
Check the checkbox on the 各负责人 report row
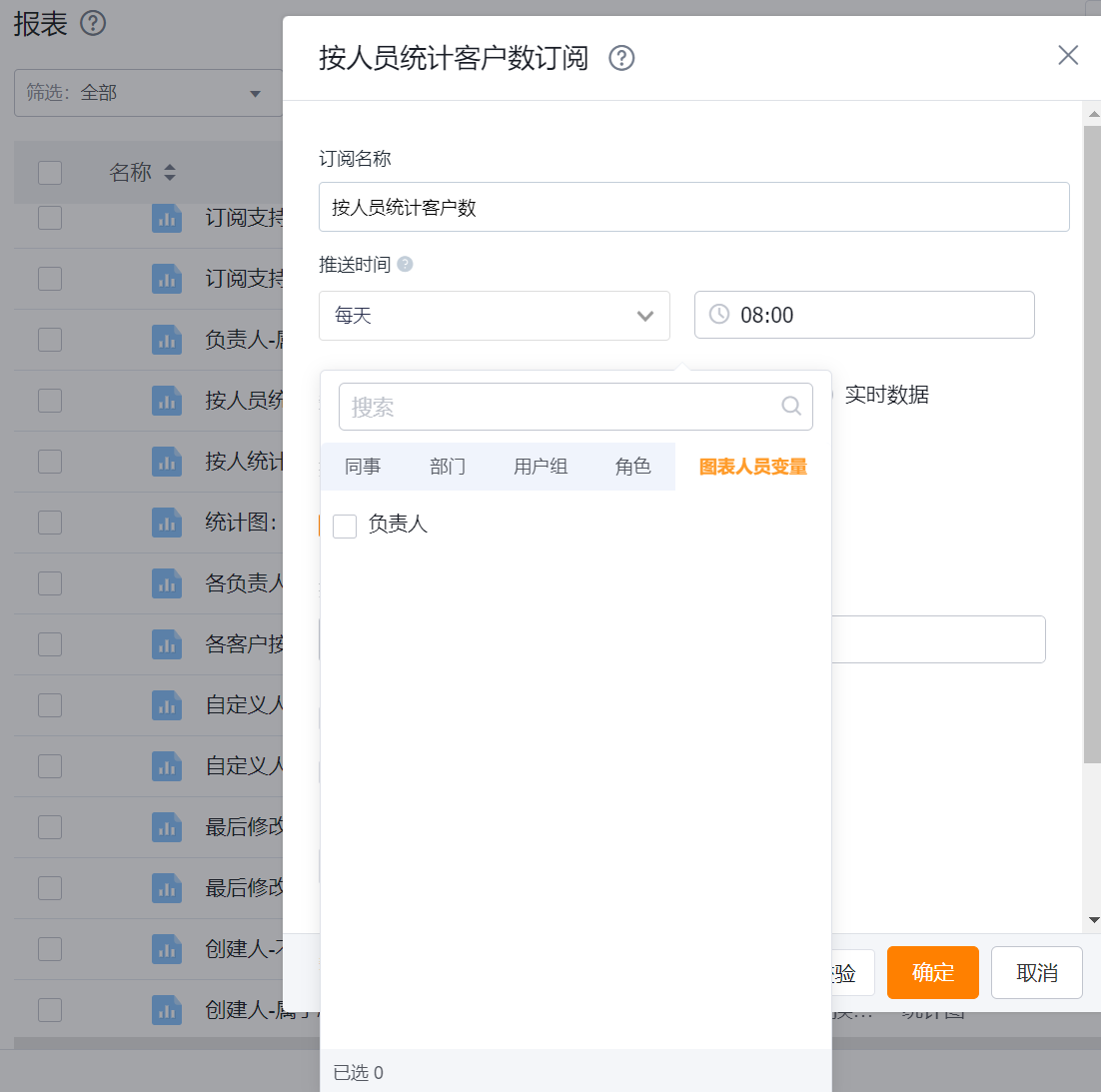click(49, 582)
